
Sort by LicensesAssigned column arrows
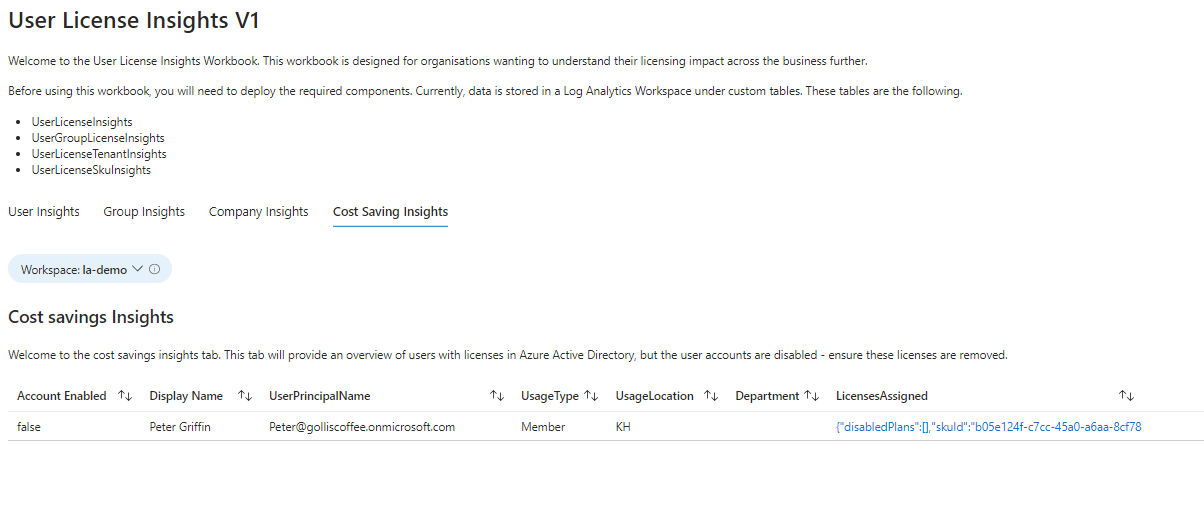[x=1126, y=396]
